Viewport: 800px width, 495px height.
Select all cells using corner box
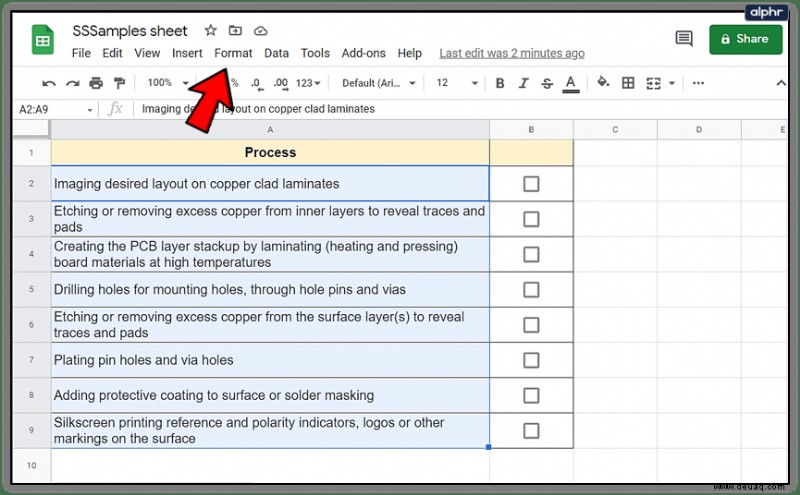click(x=31, y=130)
